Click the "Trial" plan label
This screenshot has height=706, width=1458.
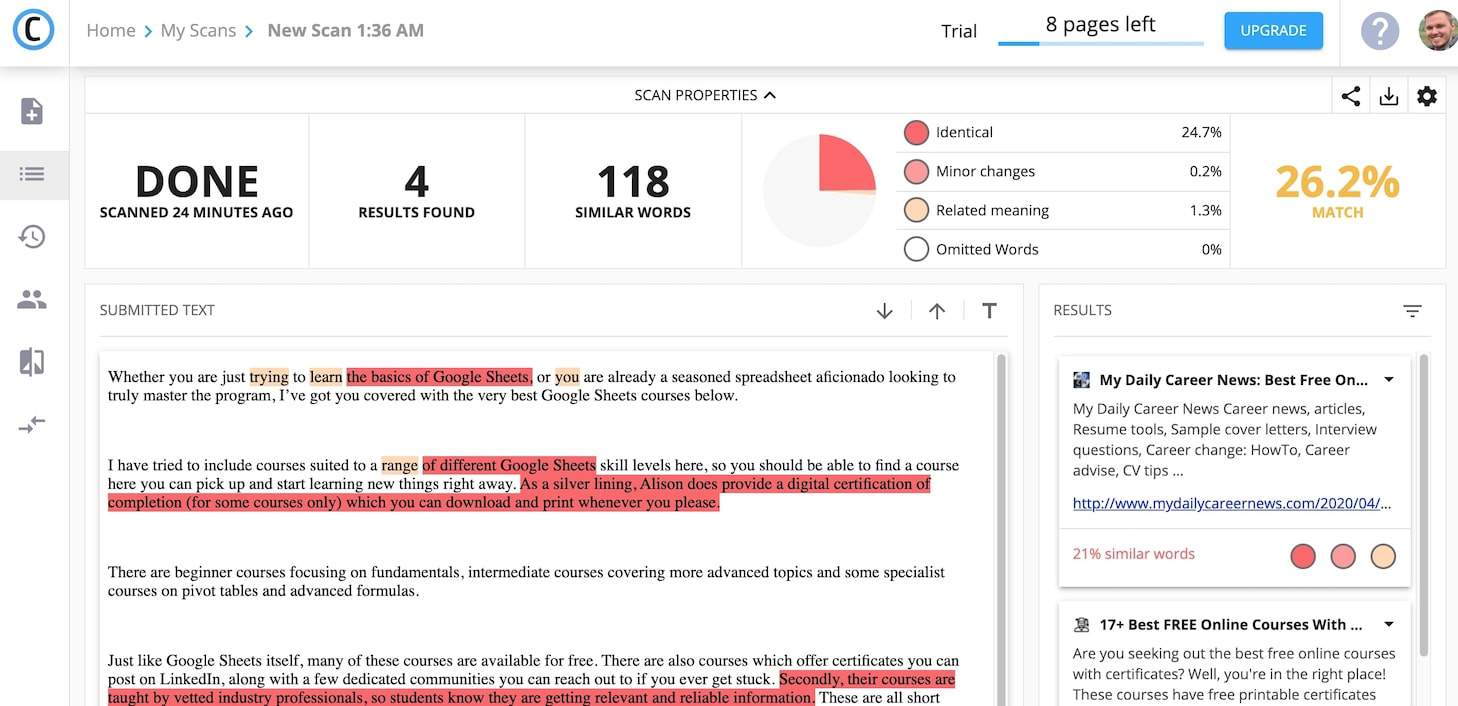point(959,32)
